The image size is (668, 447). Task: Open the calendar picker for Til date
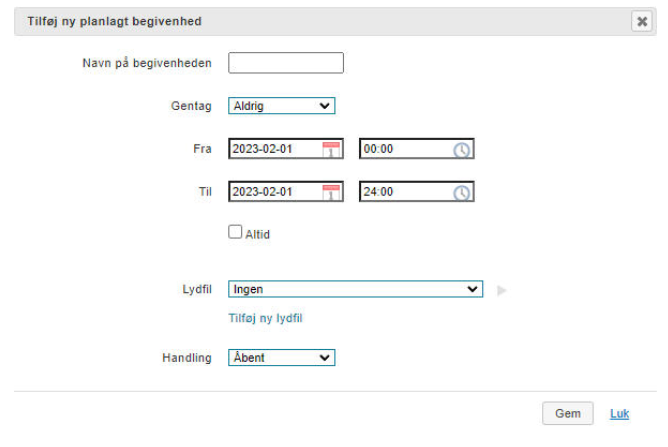[x=331, y=193]
